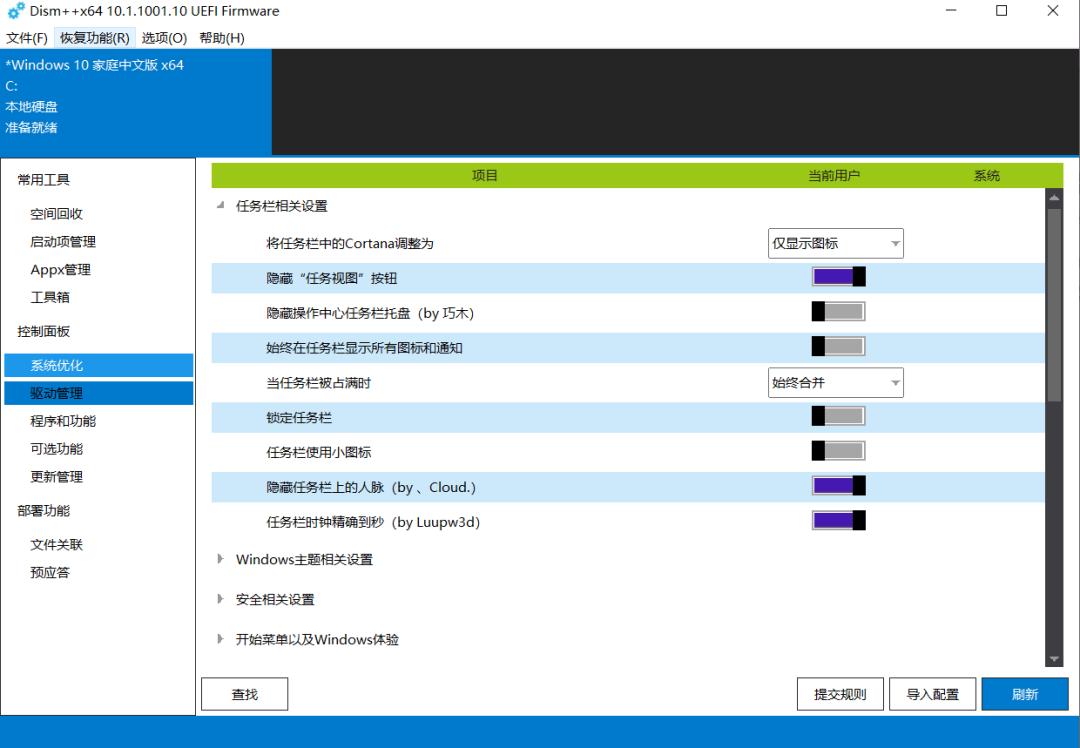Open the 文件(F) menu
Screen dimensions: 1080x748
coord(27,38)
